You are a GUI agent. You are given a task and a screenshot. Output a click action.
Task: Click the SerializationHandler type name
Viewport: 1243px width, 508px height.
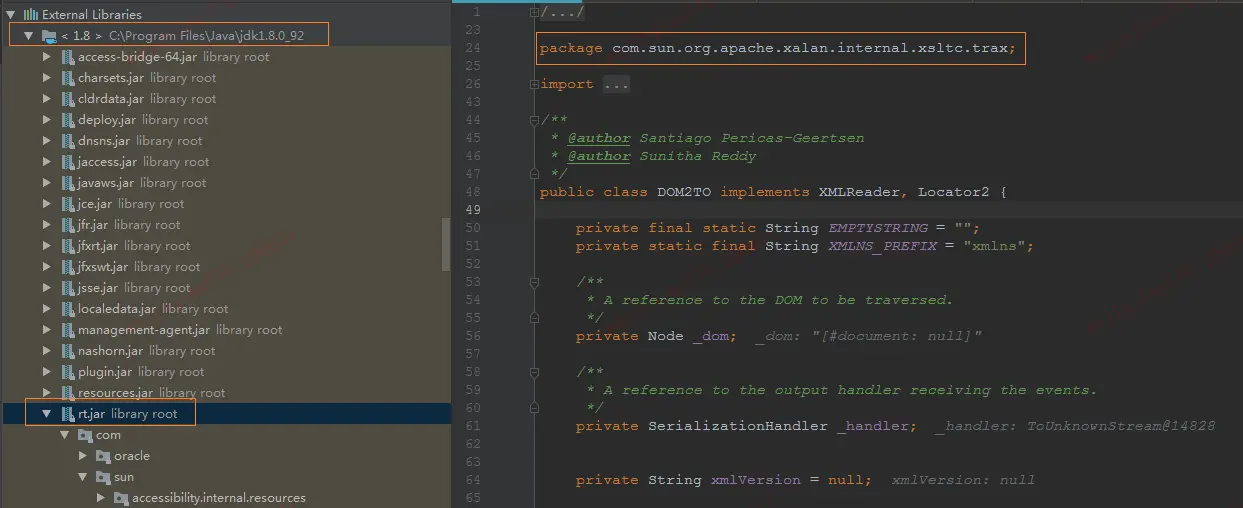(738, 426)
